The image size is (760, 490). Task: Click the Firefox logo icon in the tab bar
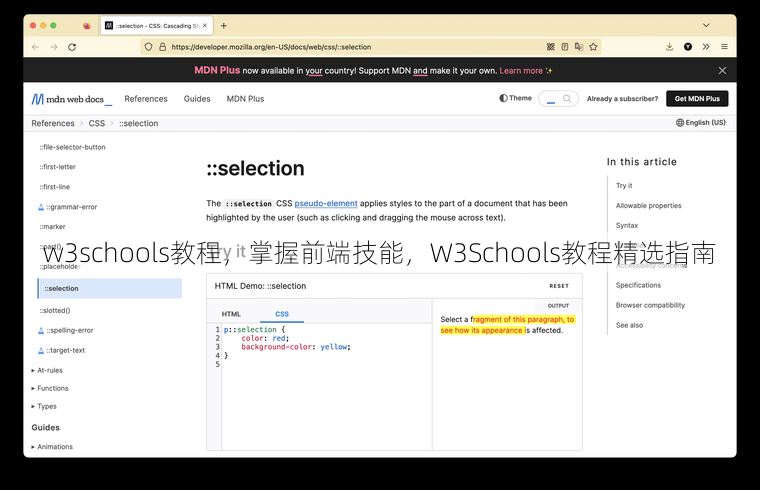(x=87, y=26)
